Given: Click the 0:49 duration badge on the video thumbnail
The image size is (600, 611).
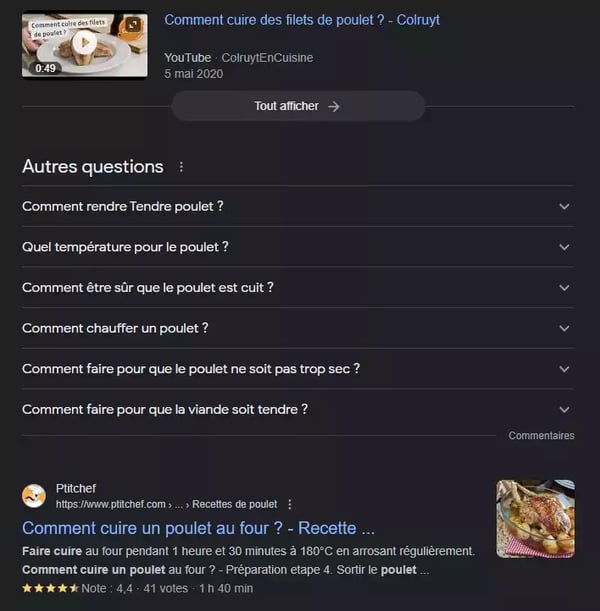Looking at the screenshot, I should pos(45,68).
